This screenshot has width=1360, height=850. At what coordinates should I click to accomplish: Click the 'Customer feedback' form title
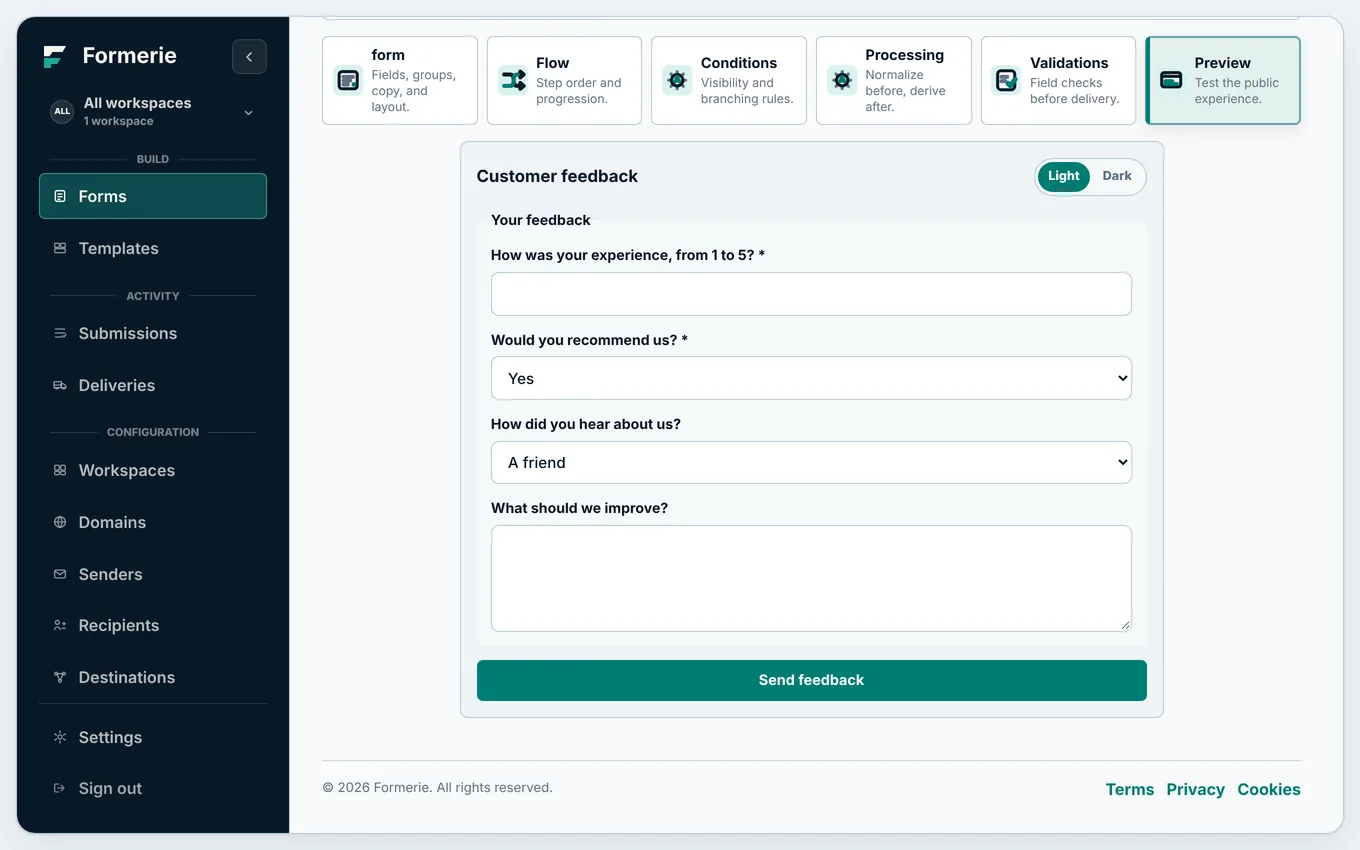click(557, 176)
